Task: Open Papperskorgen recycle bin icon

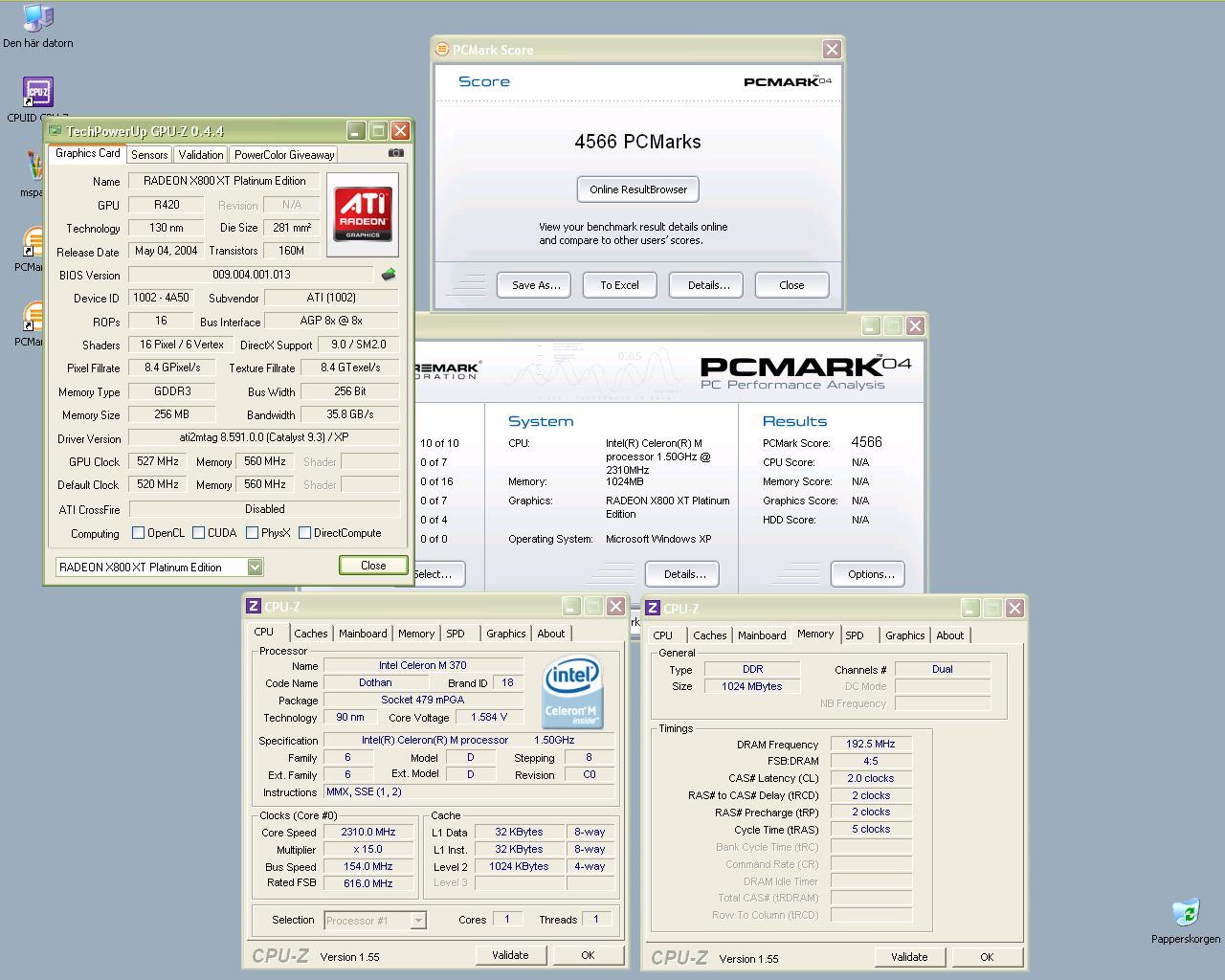Action: (x=1185, y=922)
